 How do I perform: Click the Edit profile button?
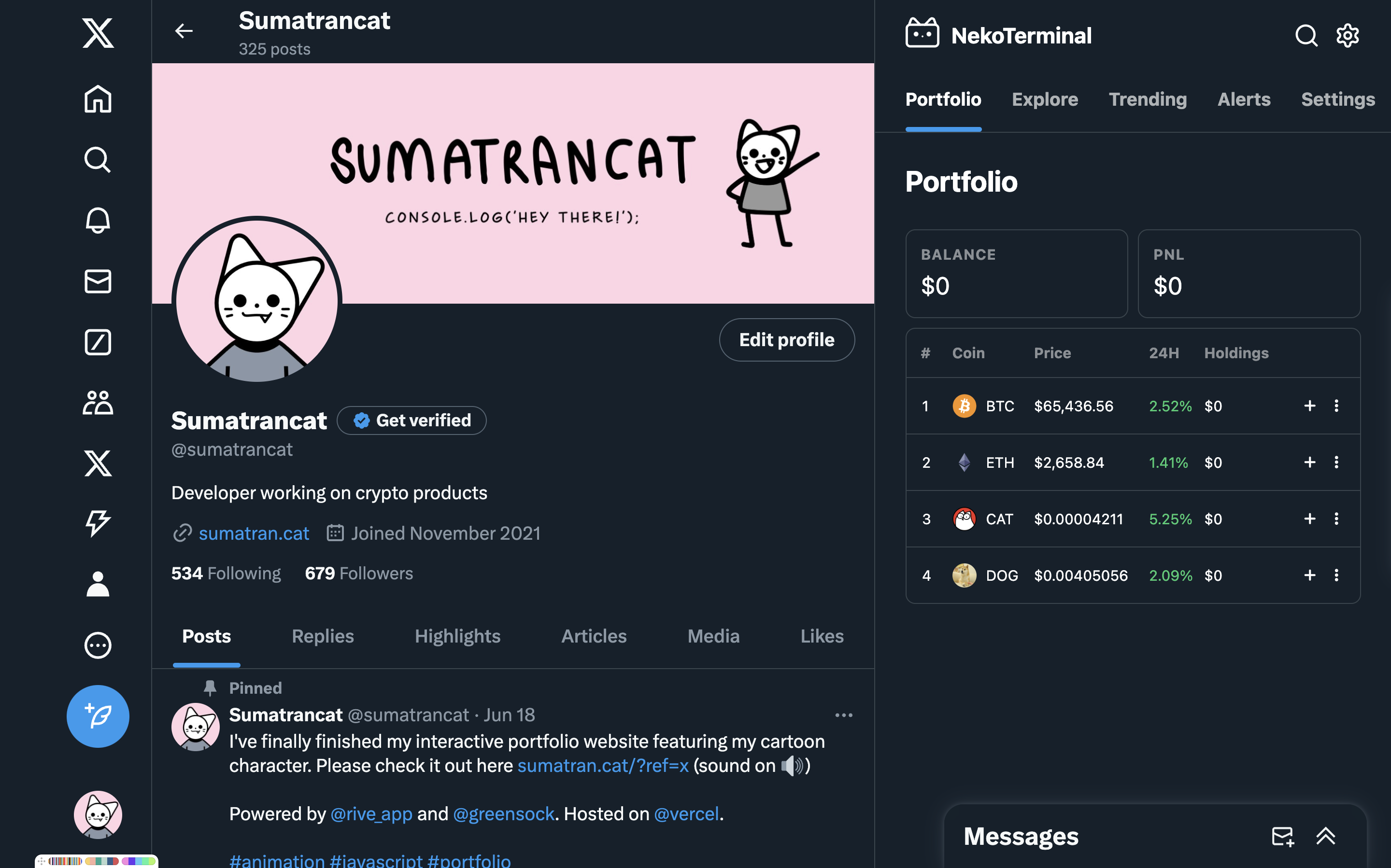[786, 340]
